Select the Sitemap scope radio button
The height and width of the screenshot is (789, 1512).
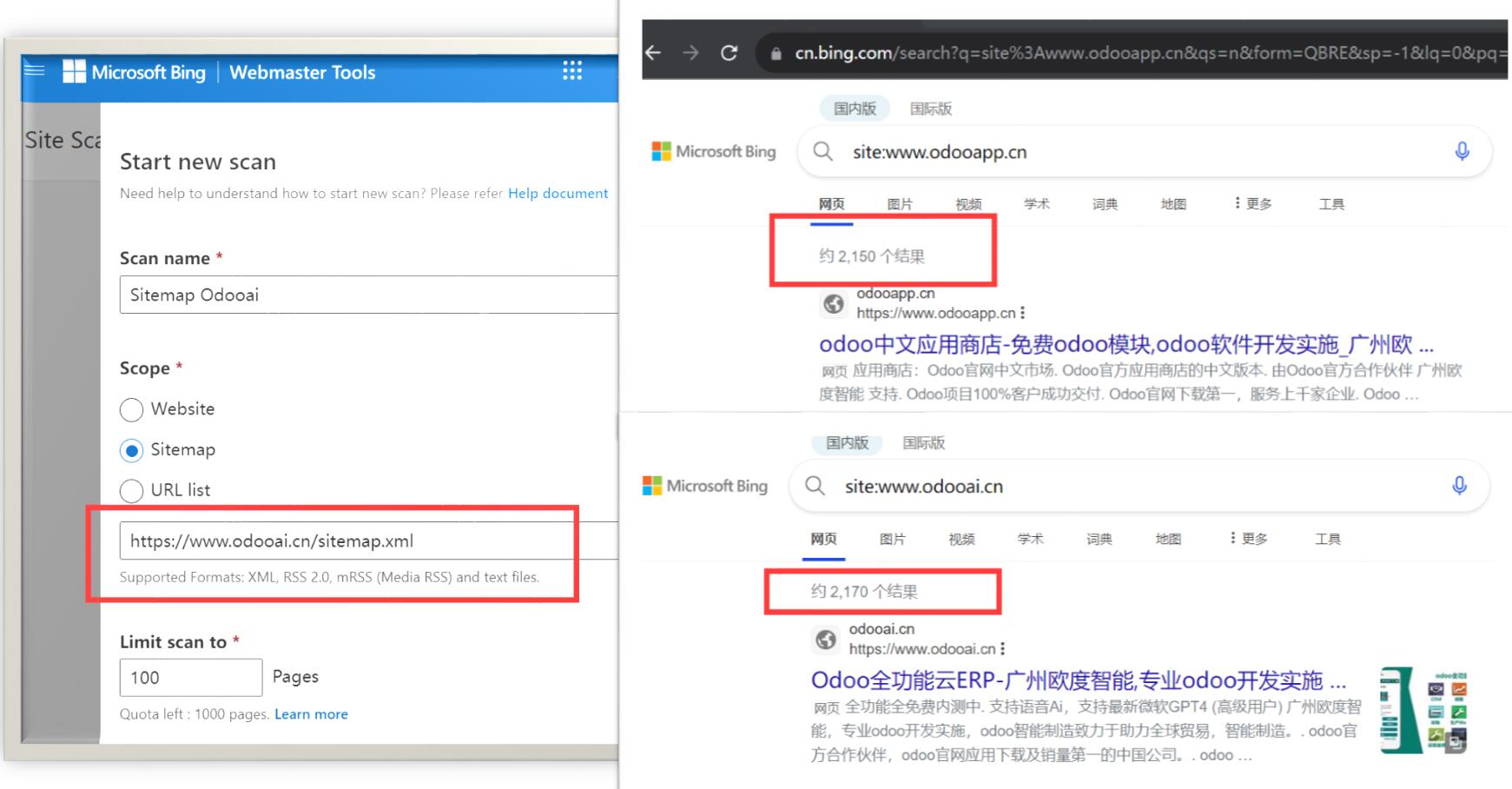tap(131, 450)
